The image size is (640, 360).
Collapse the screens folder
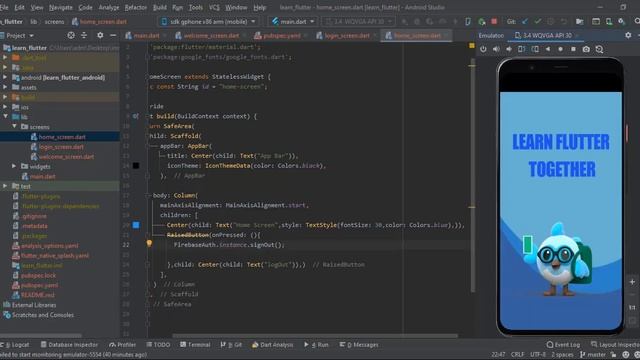(14, 127)
